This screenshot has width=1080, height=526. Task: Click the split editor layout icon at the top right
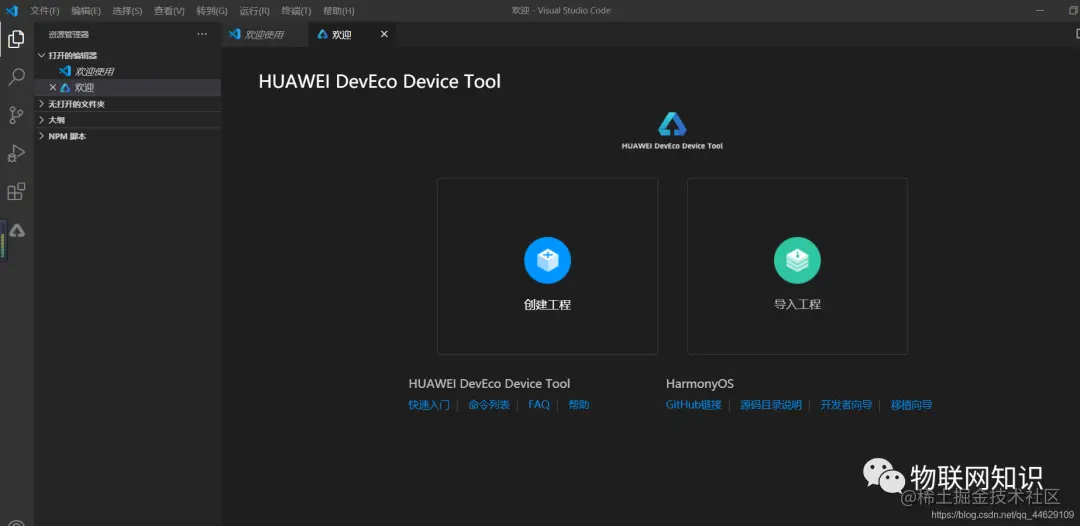tap(1077, 34)
